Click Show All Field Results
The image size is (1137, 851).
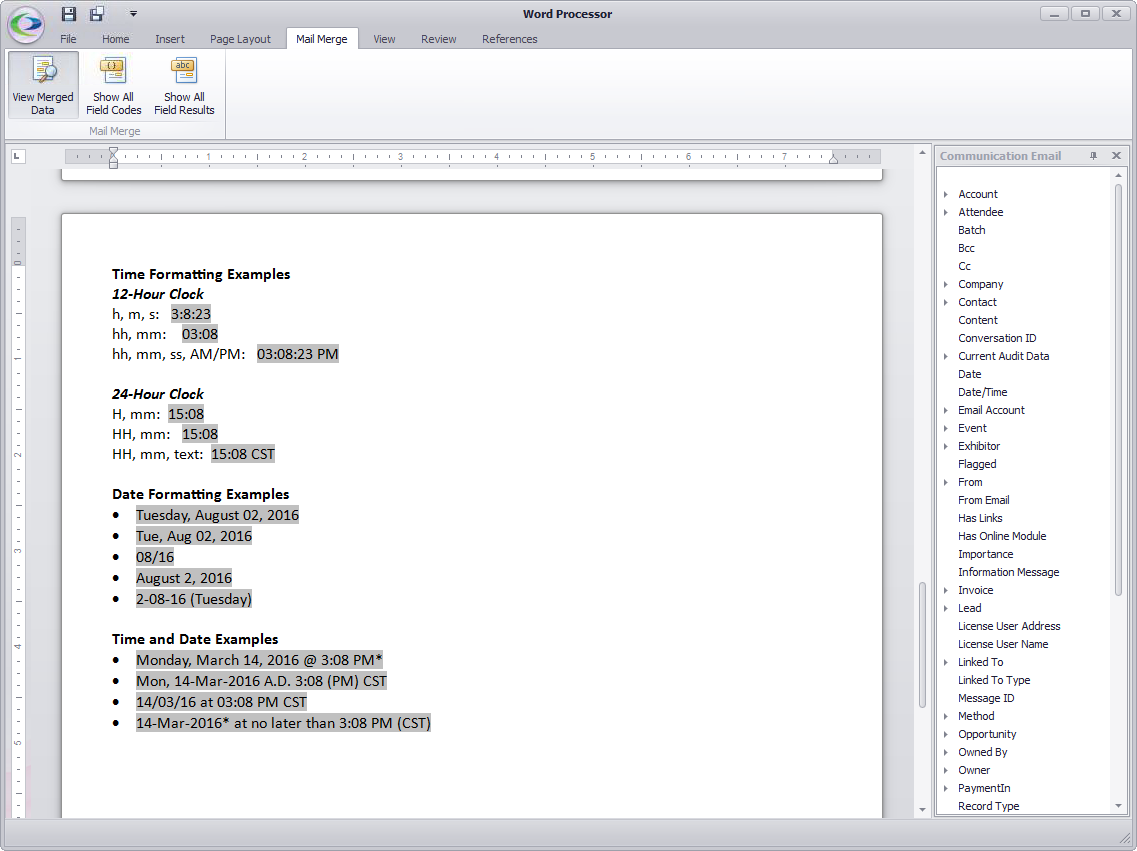tap(184, 86)
